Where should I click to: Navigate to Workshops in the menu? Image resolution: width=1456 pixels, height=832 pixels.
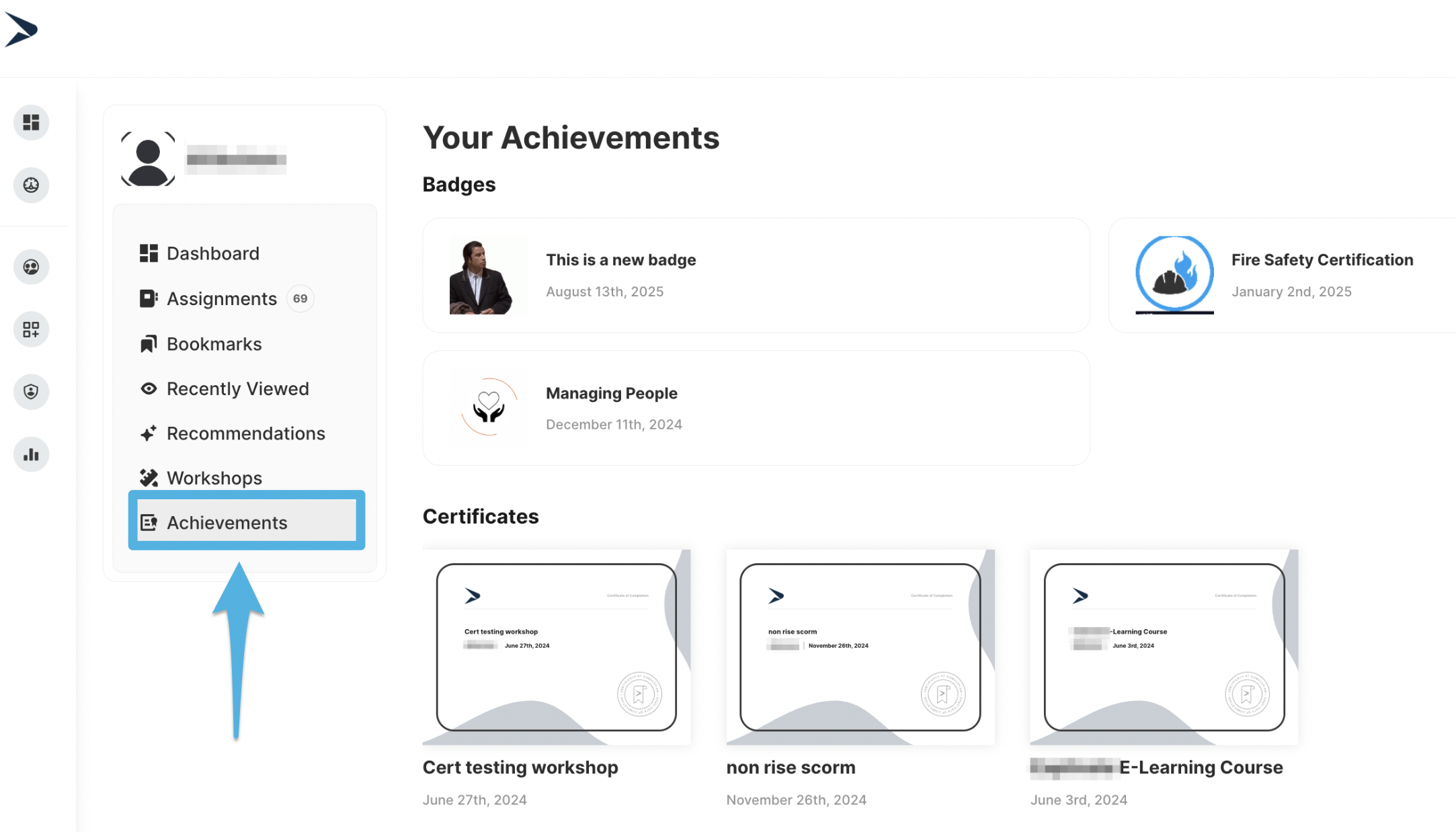tap(214, 478)
